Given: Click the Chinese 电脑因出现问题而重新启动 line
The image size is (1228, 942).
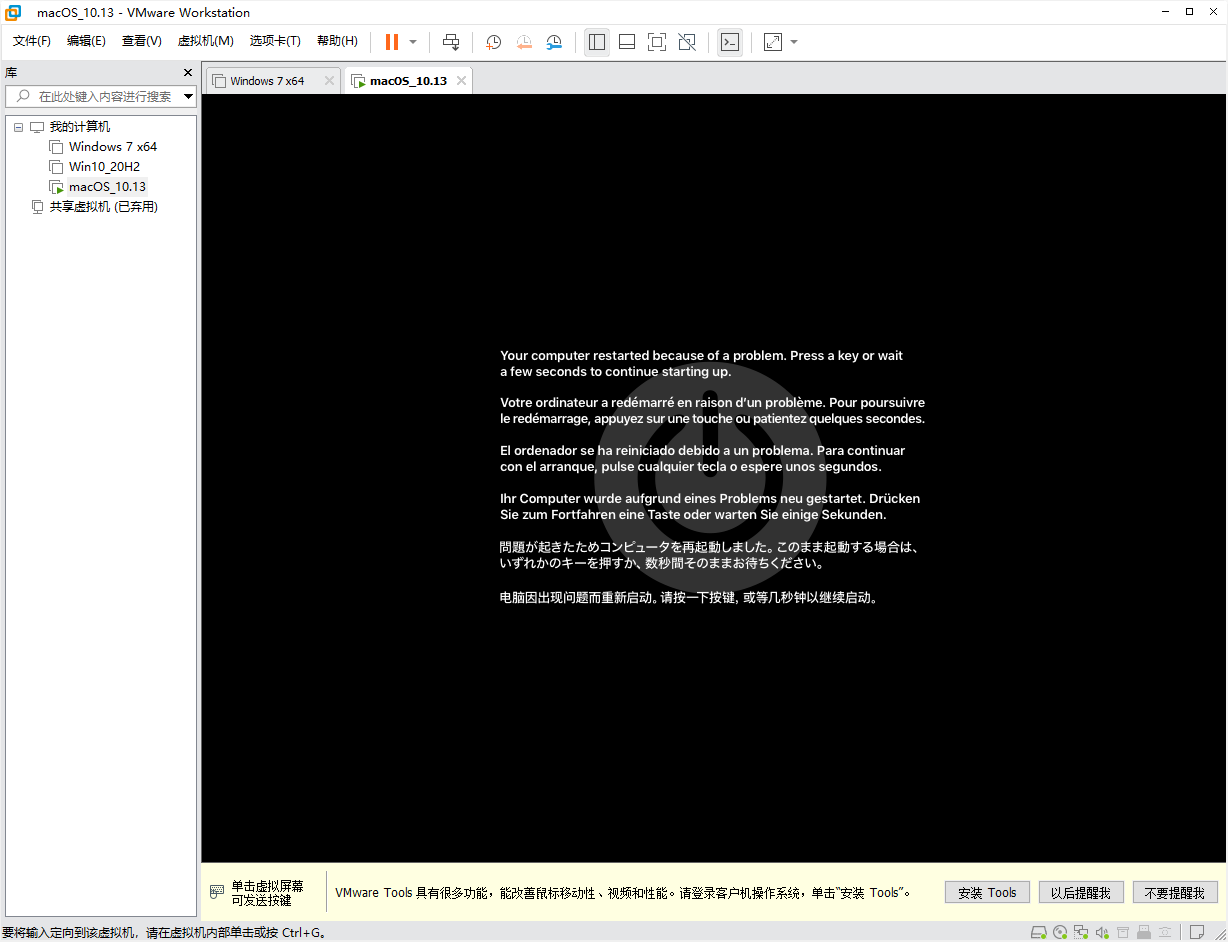Looking at the screenshot, I should (688, 598).
